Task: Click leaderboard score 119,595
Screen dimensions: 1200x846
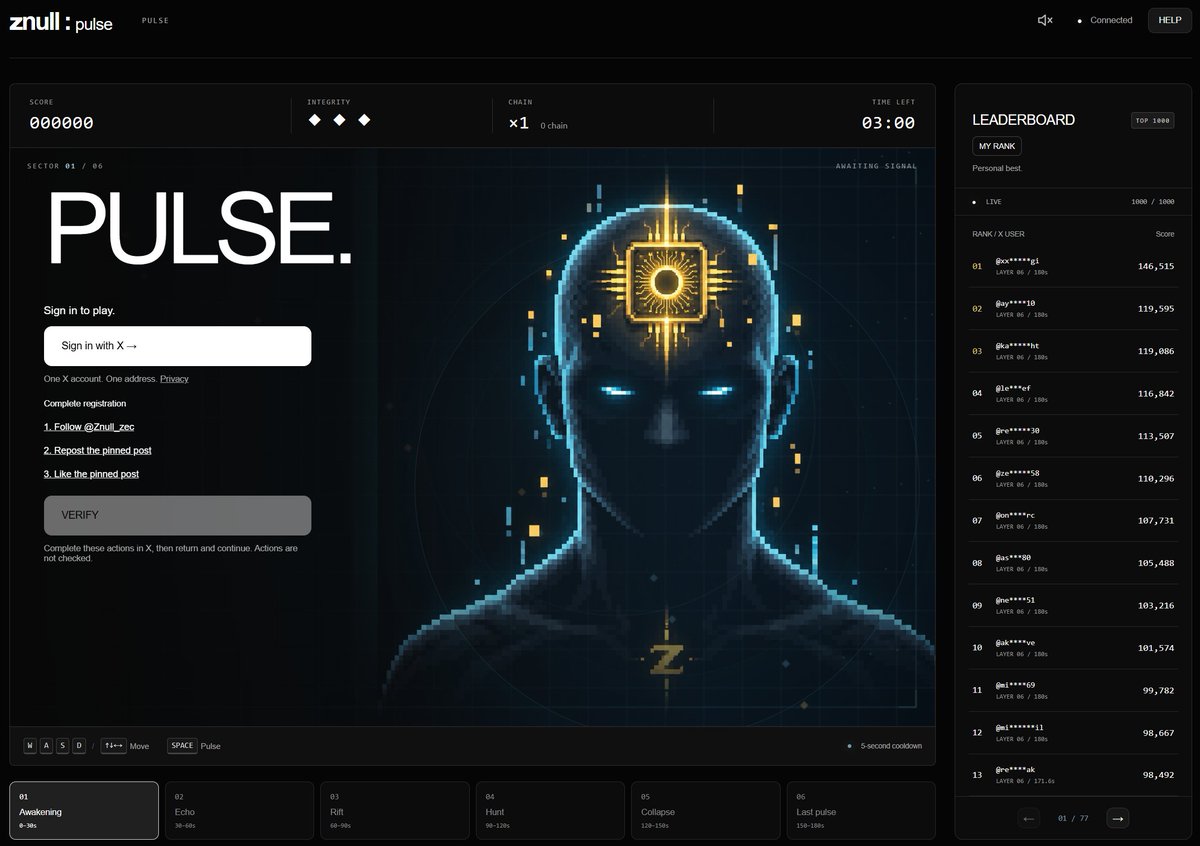Action: (1156, 309)
